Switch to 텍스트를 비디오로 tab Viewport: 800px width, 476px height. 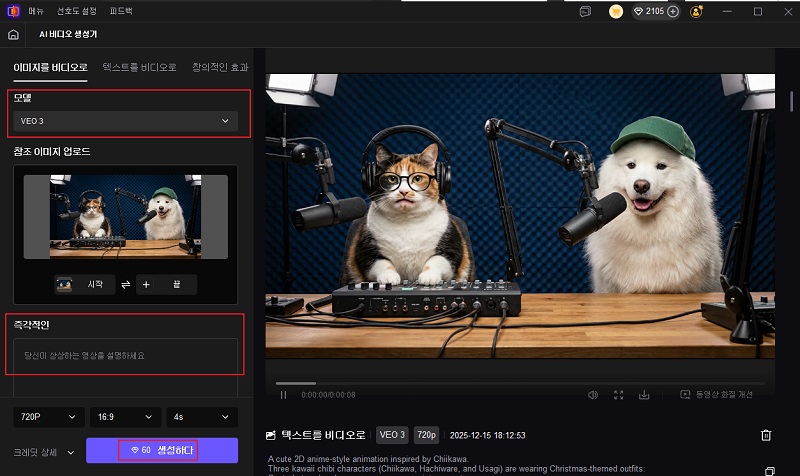(139, 67)
